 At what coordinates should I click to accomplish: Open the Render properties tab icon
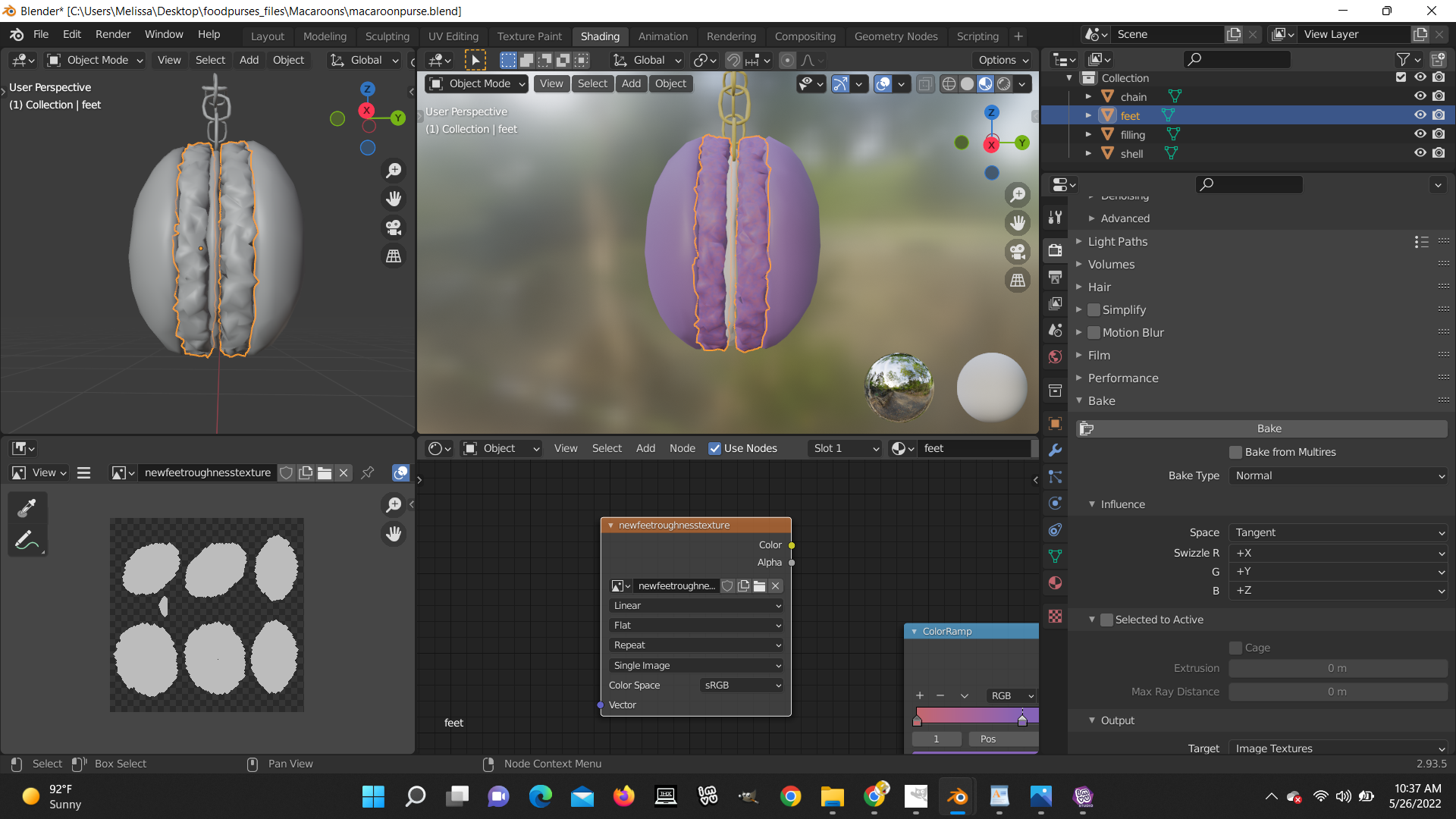tap(1055, 249)
